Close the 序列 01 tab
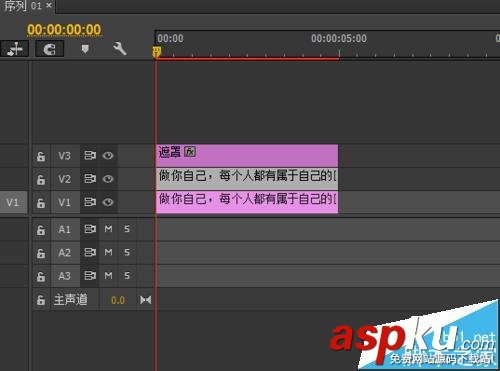 tap(49, 5)
